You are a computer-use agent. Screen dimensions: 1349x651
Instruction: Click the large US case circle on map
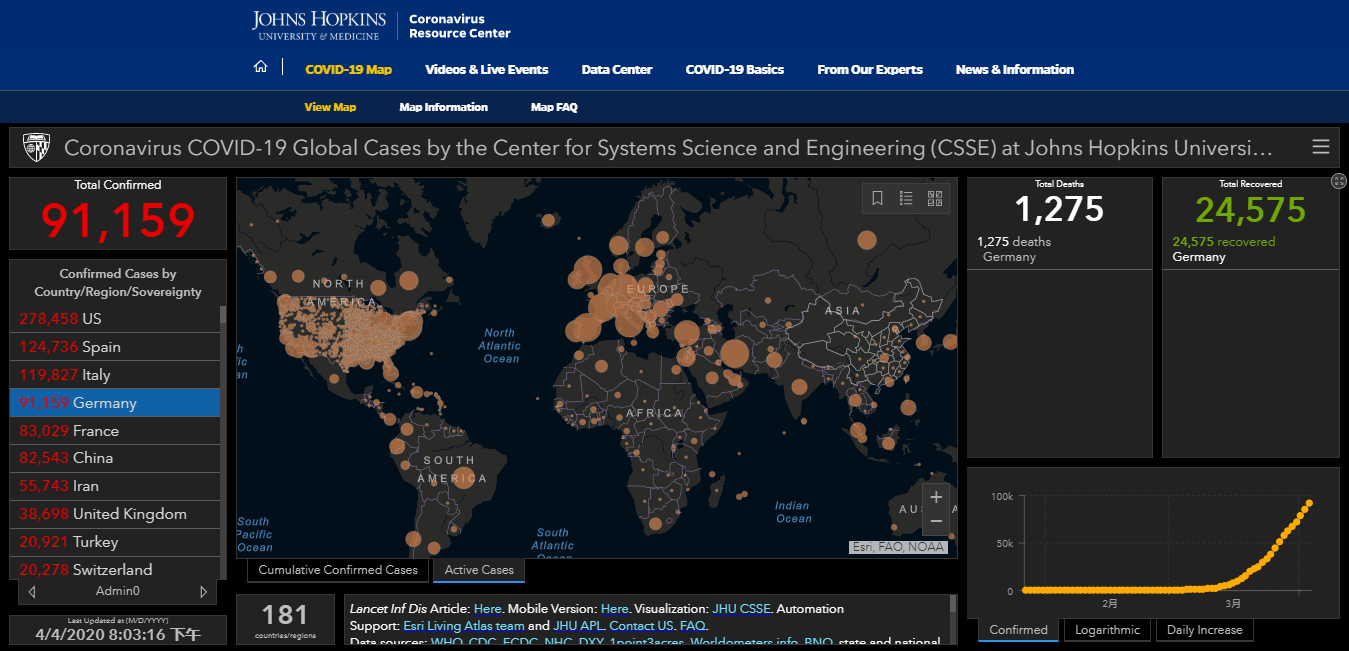coord(408,325)
